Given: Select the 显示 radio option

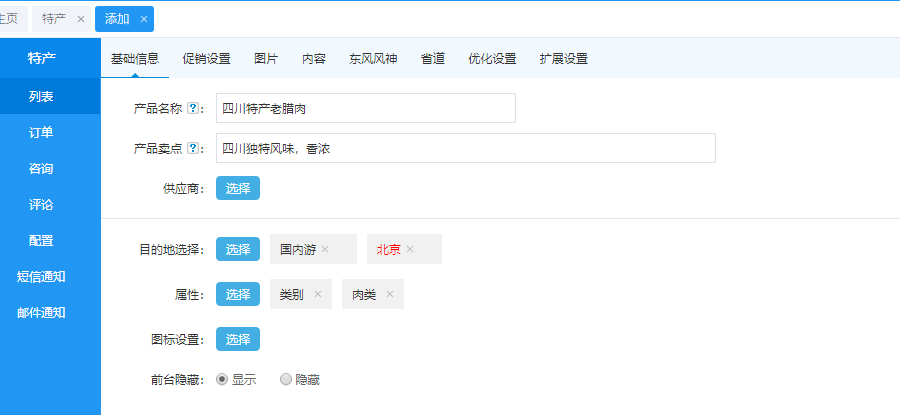Looking at the screenshot, I should [x=222, y=379].
